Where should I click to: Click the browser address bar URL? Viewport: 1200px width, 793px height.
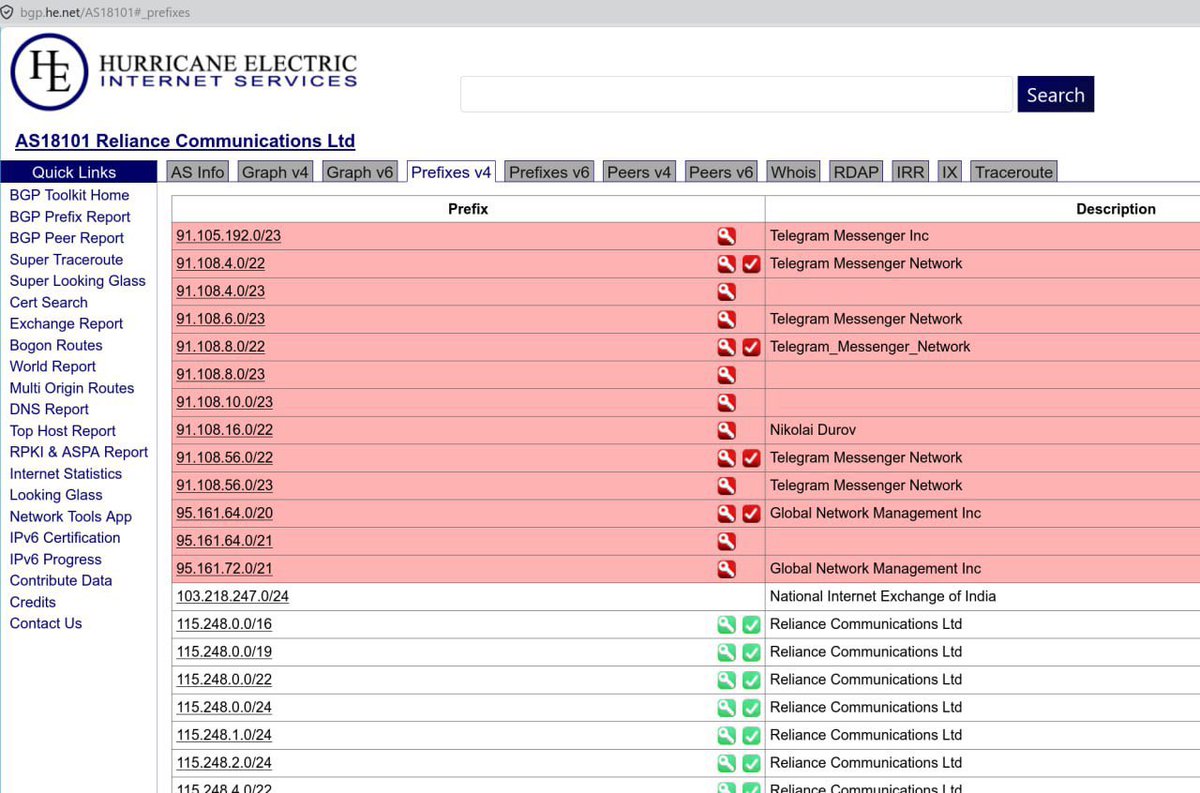coord(104,12)
